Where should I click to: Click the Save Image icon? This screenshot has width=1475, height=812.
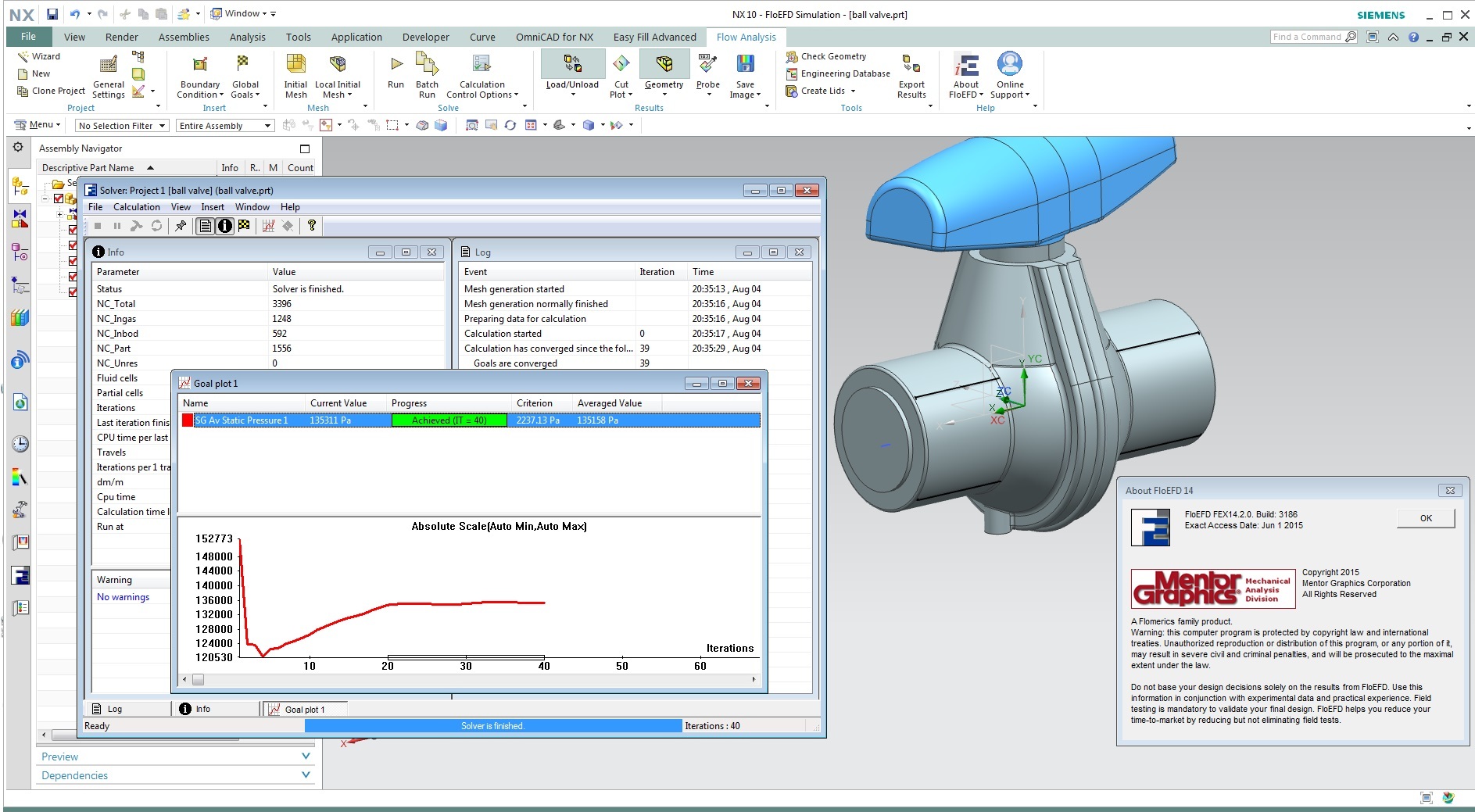746,64
